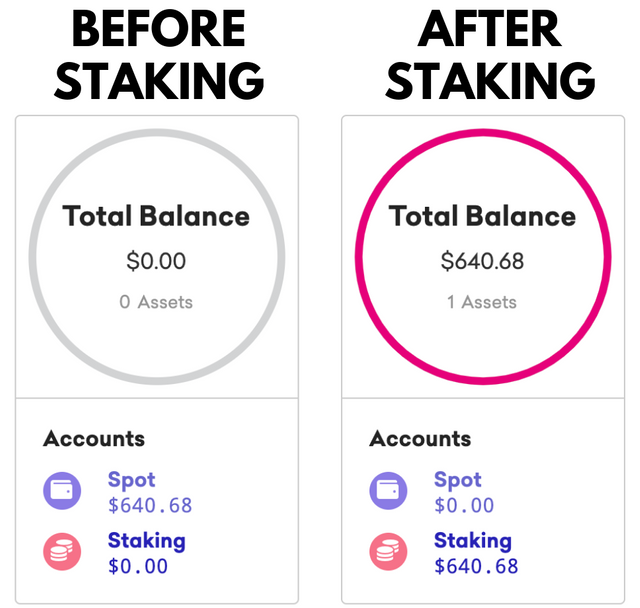Image resolution: width=640 pixels, height=608 pixels.
Task: Open the Staking link in Before Staking panel
Action: tap(147, 542)
